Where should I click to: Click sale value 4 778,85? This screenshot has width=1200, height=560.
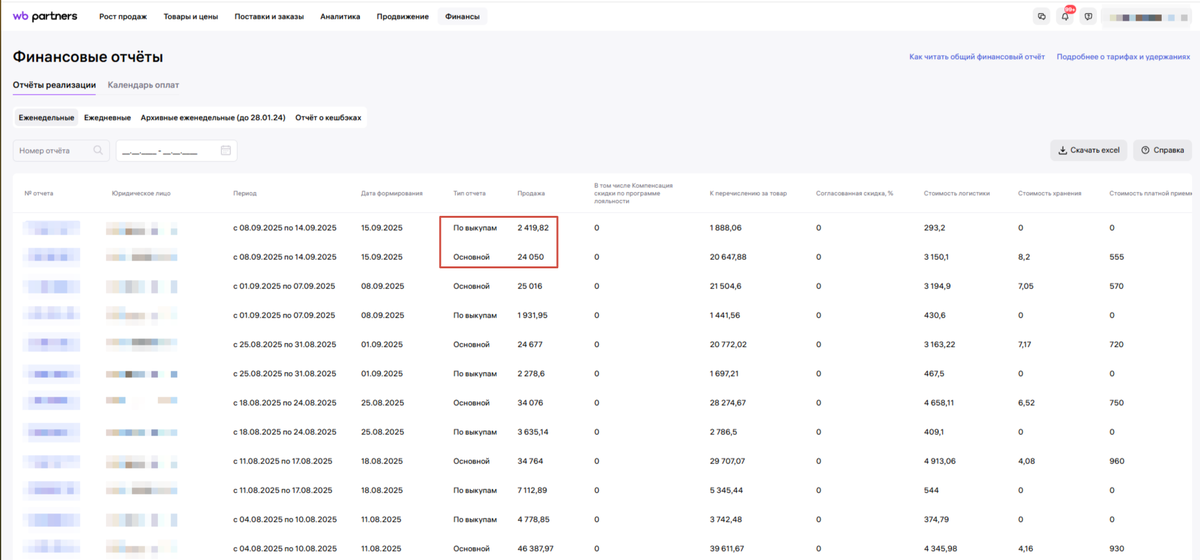[533, 519]
